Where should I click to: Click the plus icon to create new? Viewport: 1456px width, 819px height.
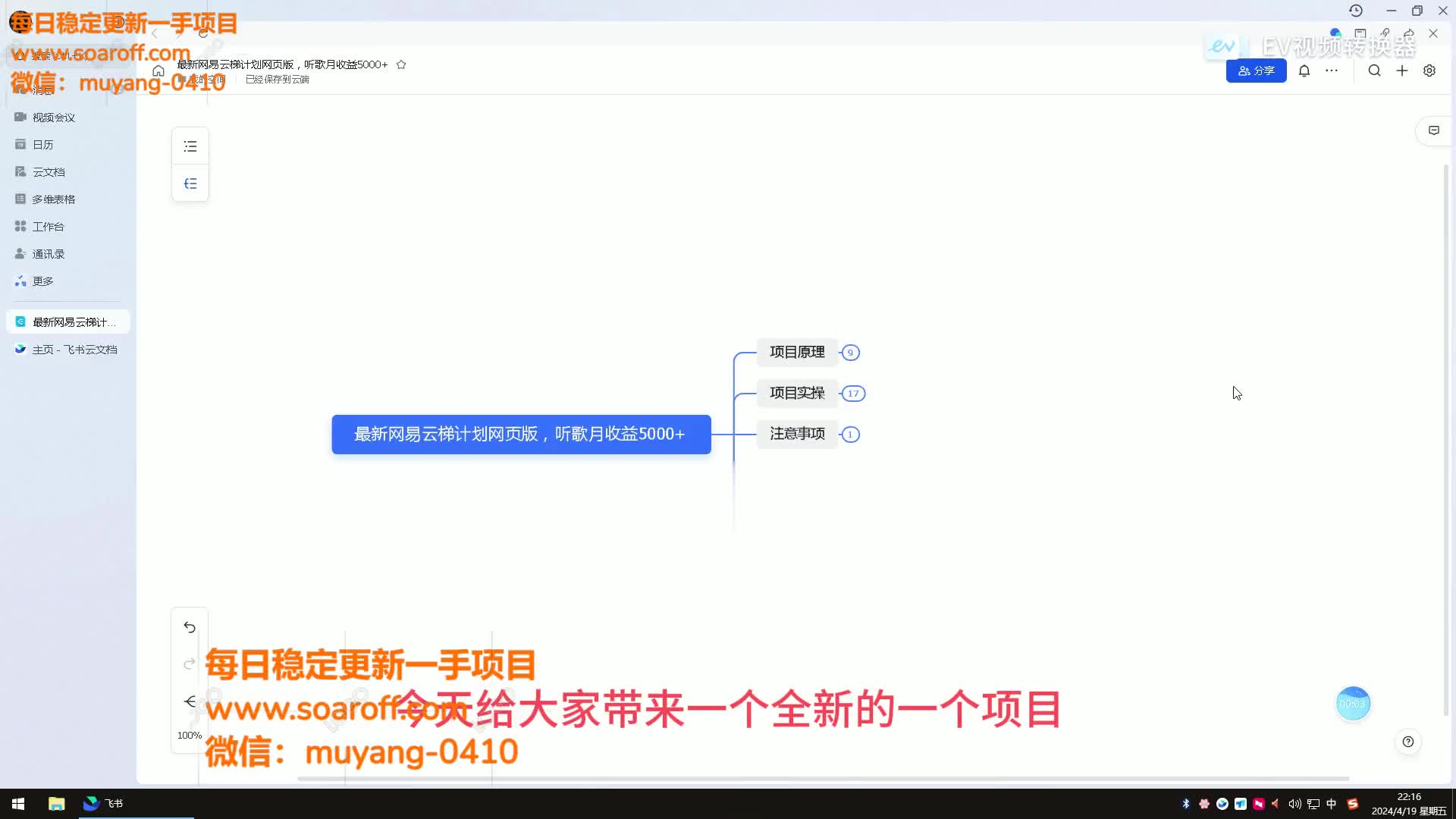point(1402,71)
